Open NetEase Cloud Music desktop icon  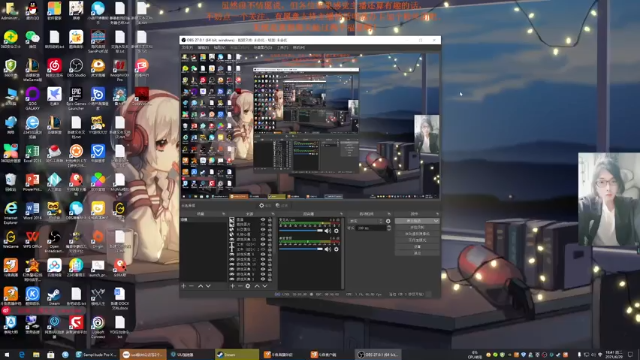click(x=54, y=68)
